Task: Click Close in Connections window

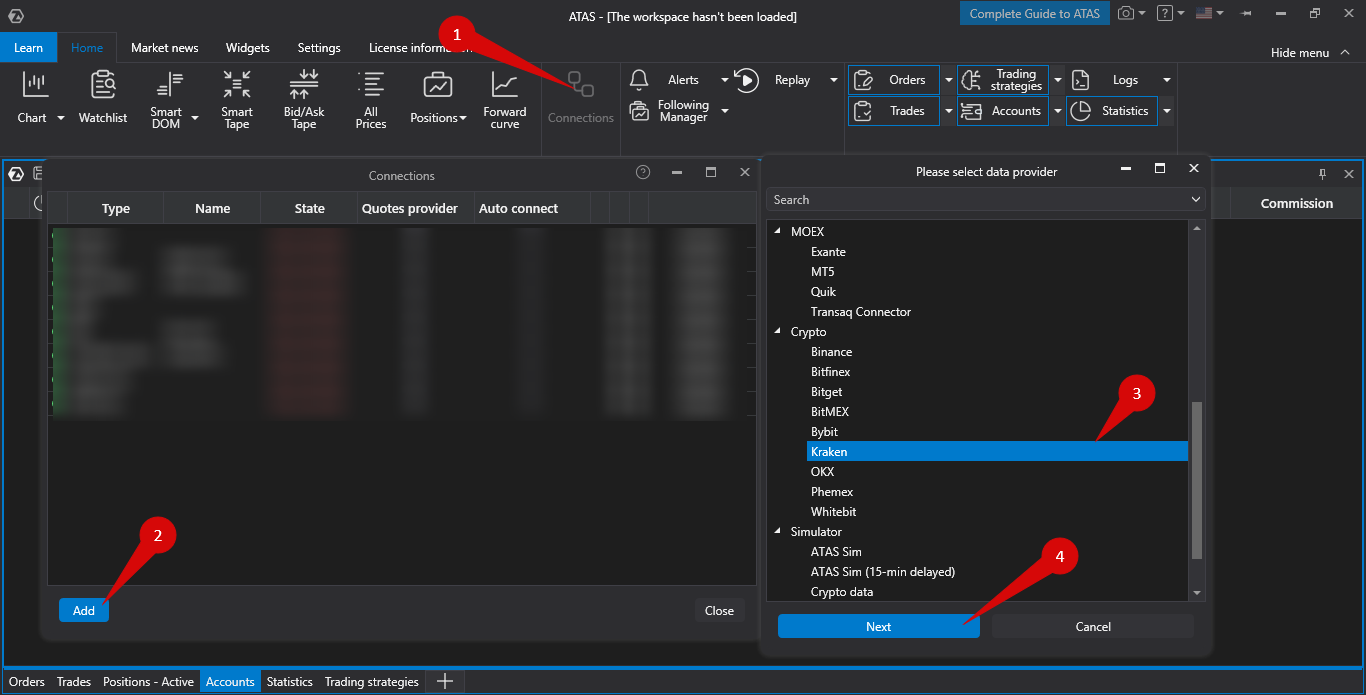Action: point(719,610)
